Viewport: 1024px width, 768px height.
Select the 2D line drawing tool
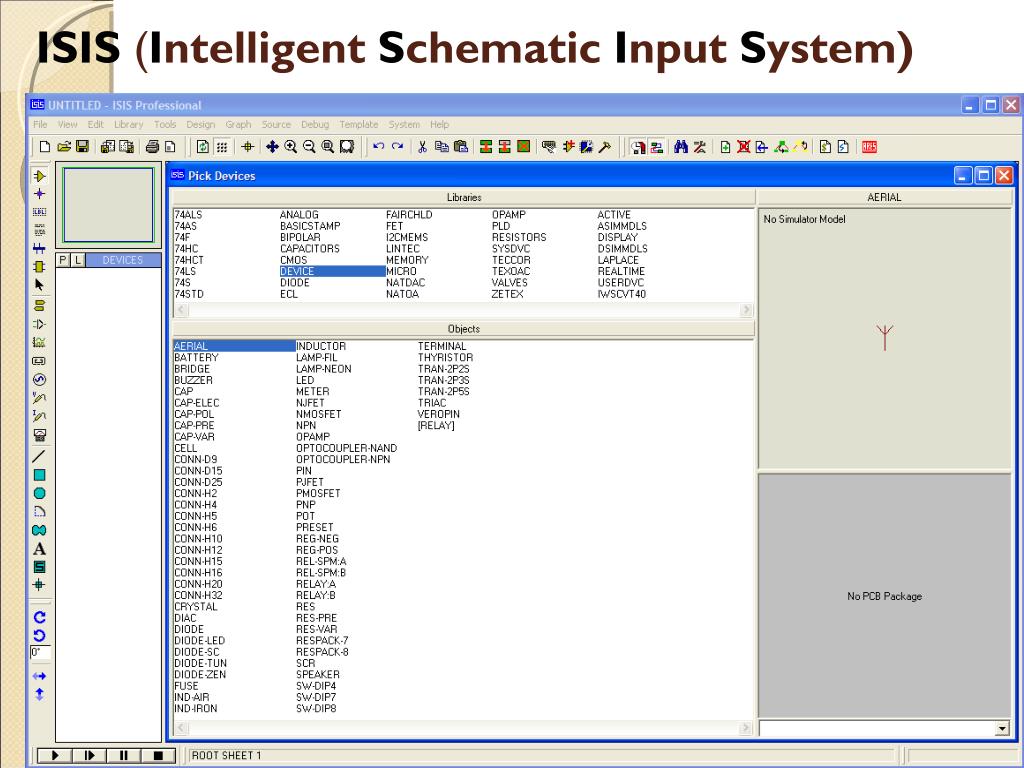coord(39,456)
